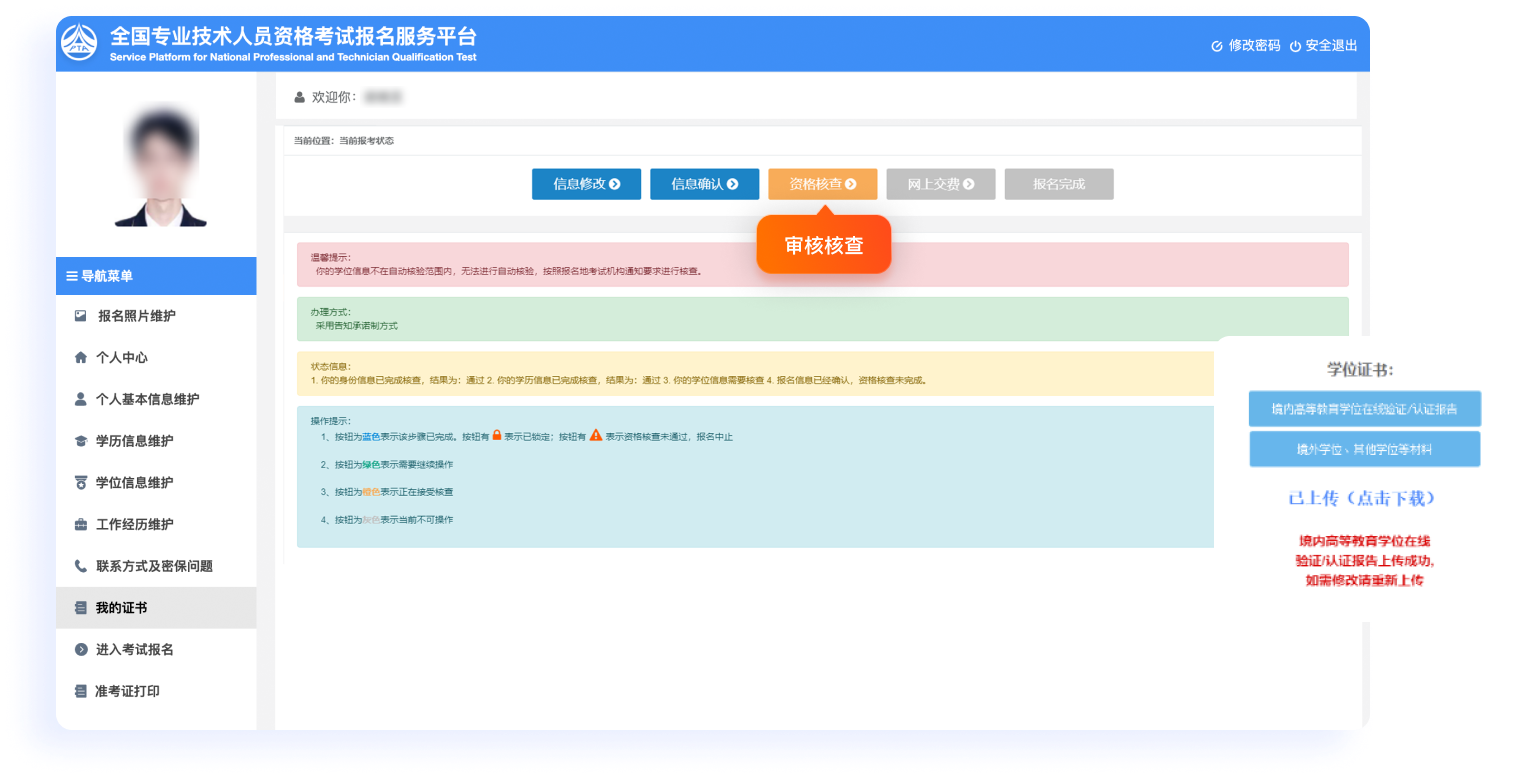Select the 安全退出 power icon
Viewport: 1526px width, 778px height.
click(1297, 45)
